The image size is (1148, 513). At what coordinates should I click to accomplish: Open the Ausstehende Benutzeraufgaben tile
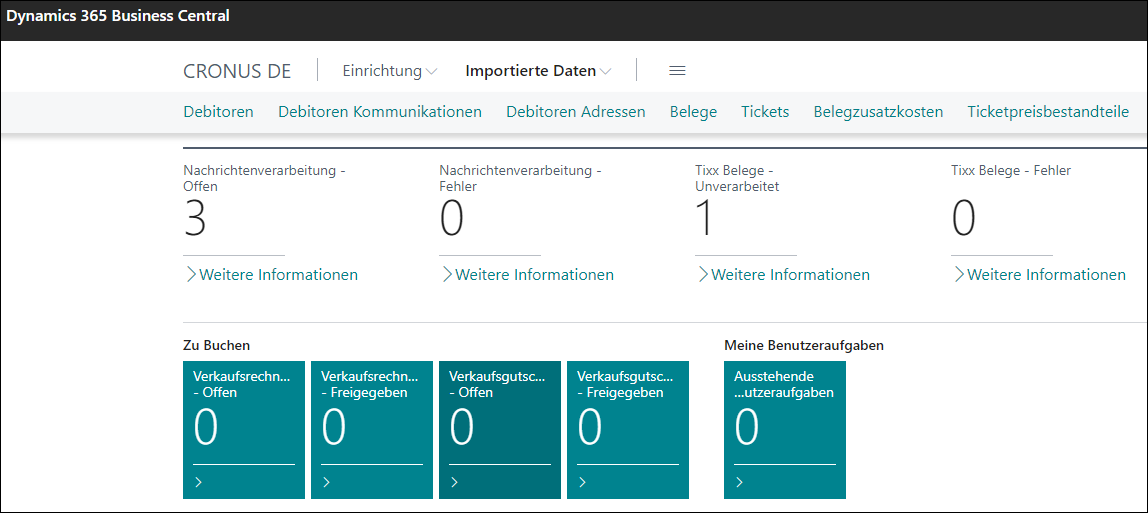click(x=785, y=430)
